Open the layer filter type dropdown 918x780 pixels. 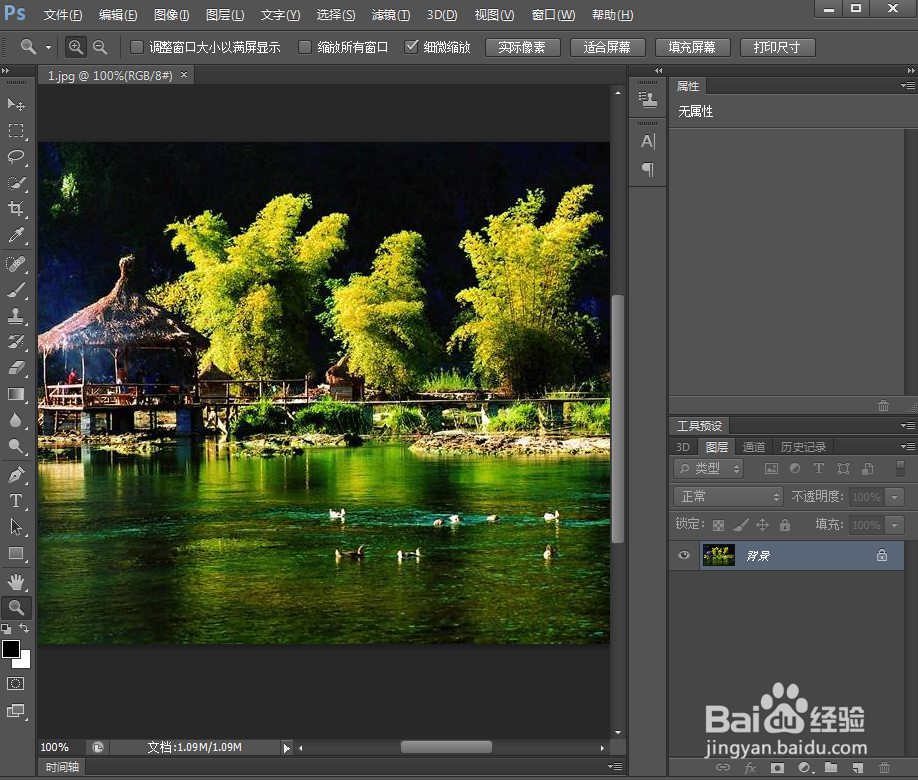(708, 468)
